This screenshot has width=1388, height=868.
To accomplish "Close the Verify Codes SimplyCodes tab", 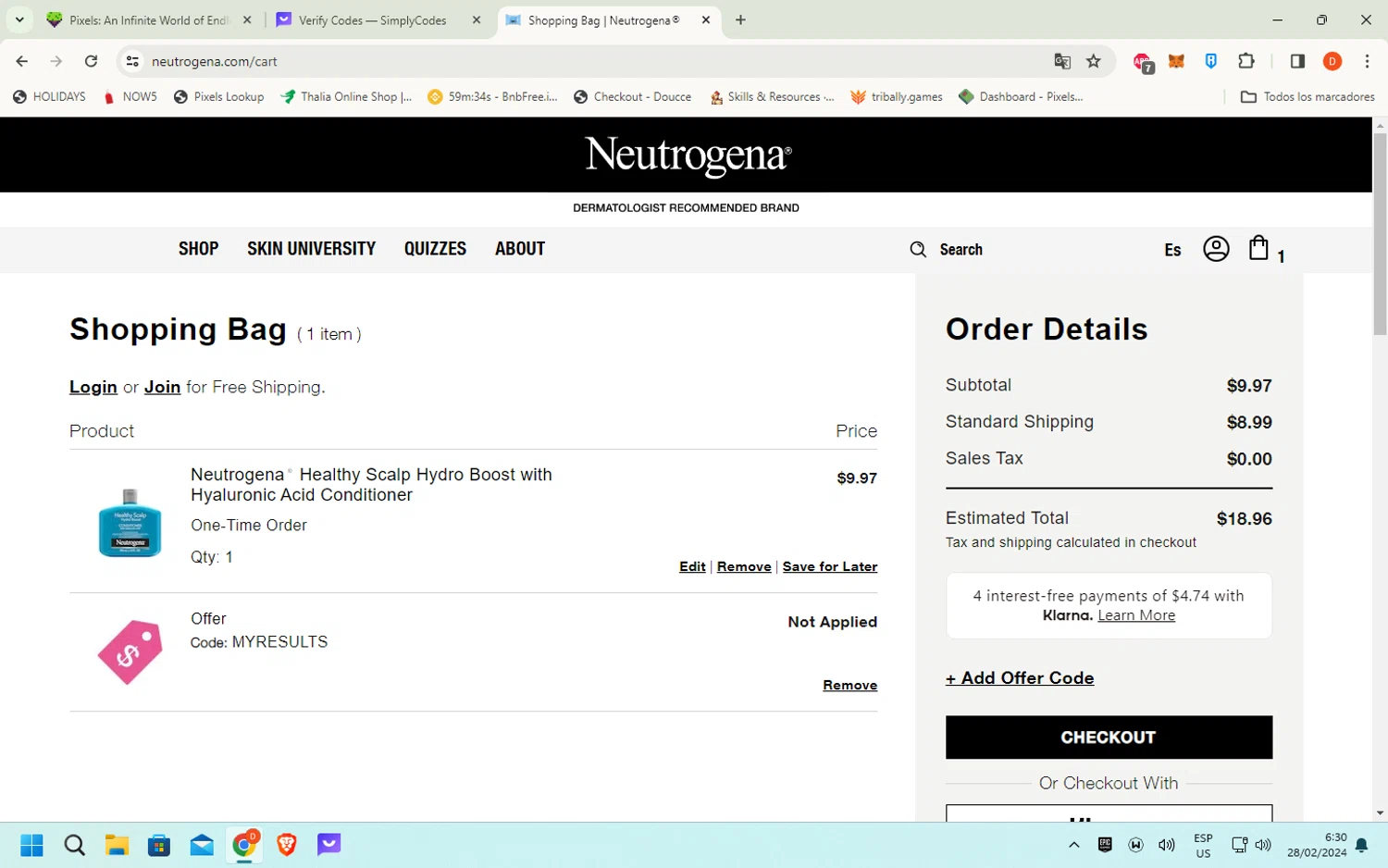I will [477, 19].
